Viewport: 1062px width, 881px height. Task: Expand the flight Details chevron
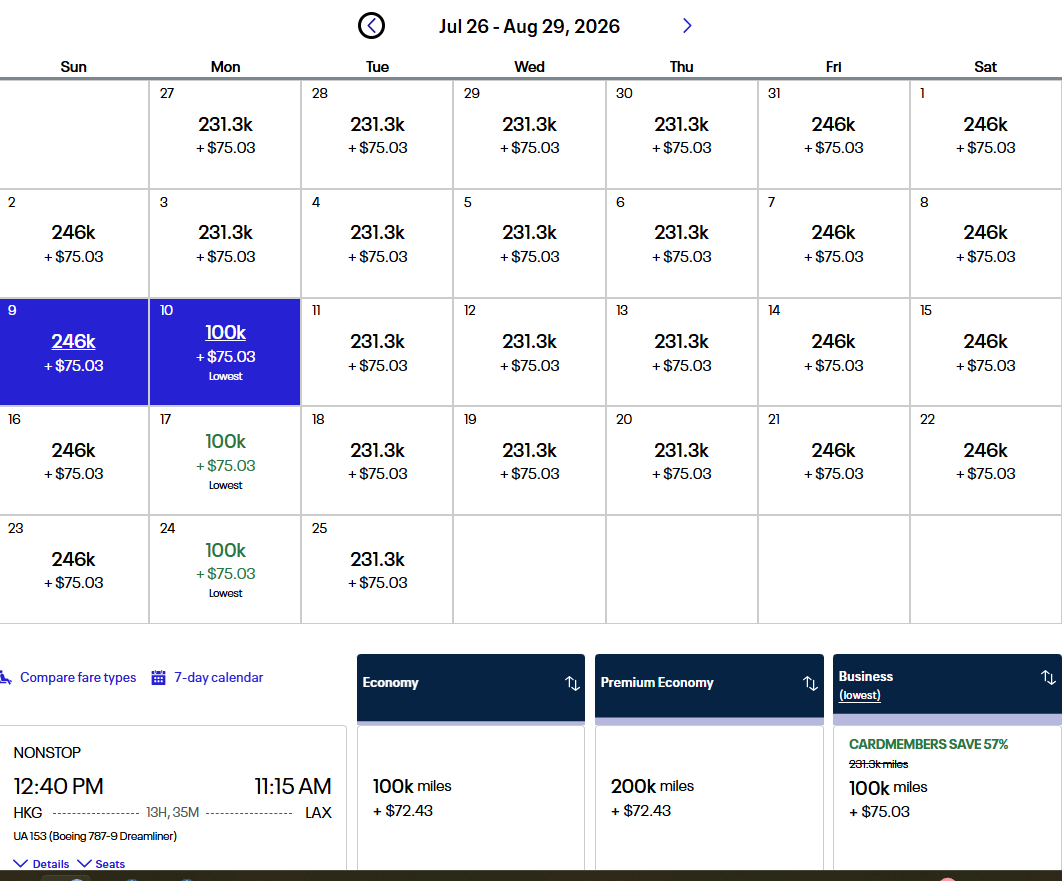click(x=22, y=864)
